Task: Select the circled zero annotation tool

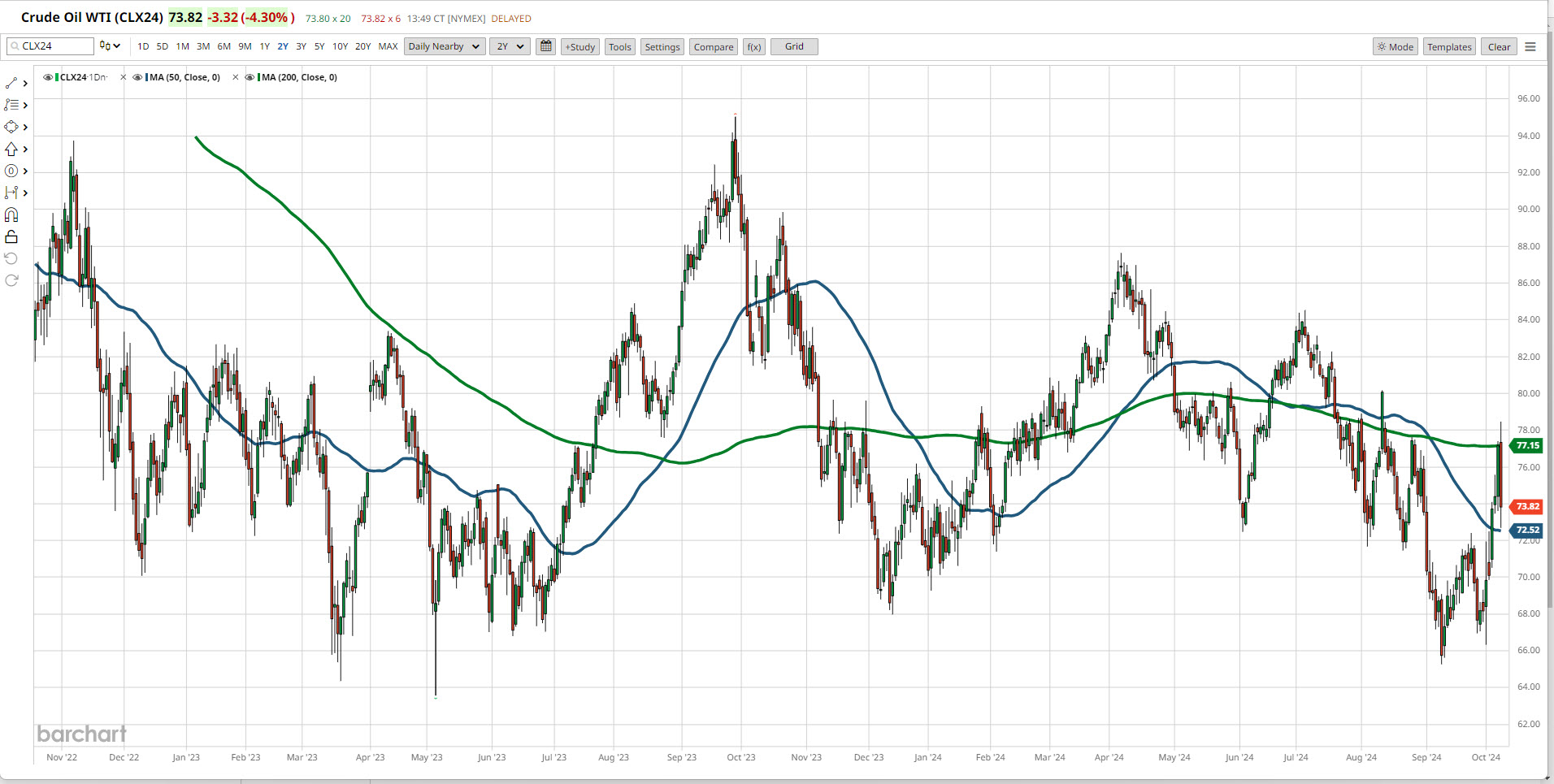Action: [11, 171]
